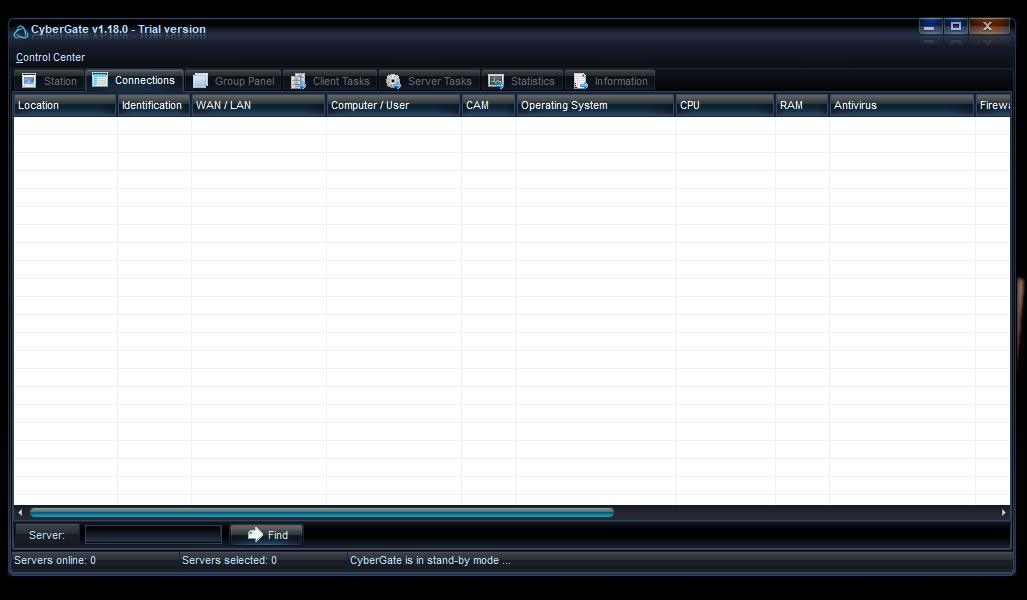Click the arrow icon on Find button
The height and width of the screenshot is (600, 1027).
pyautogui.click(x=255, y=534)
